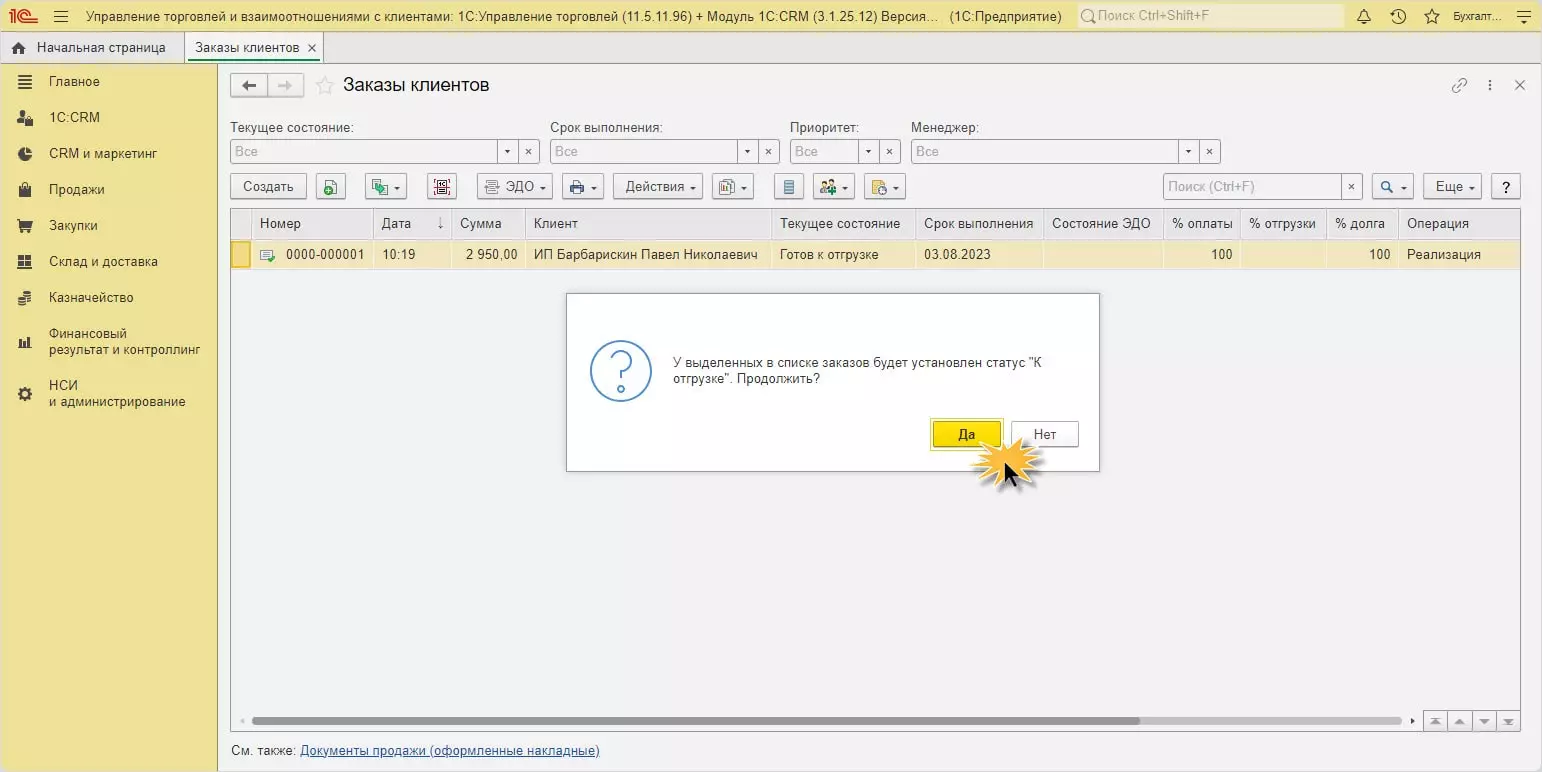Image resolution: width=1542 pixels, height=772 pixels.
Task: Open Склад и доставка section
Action: [x=103, y=262]
